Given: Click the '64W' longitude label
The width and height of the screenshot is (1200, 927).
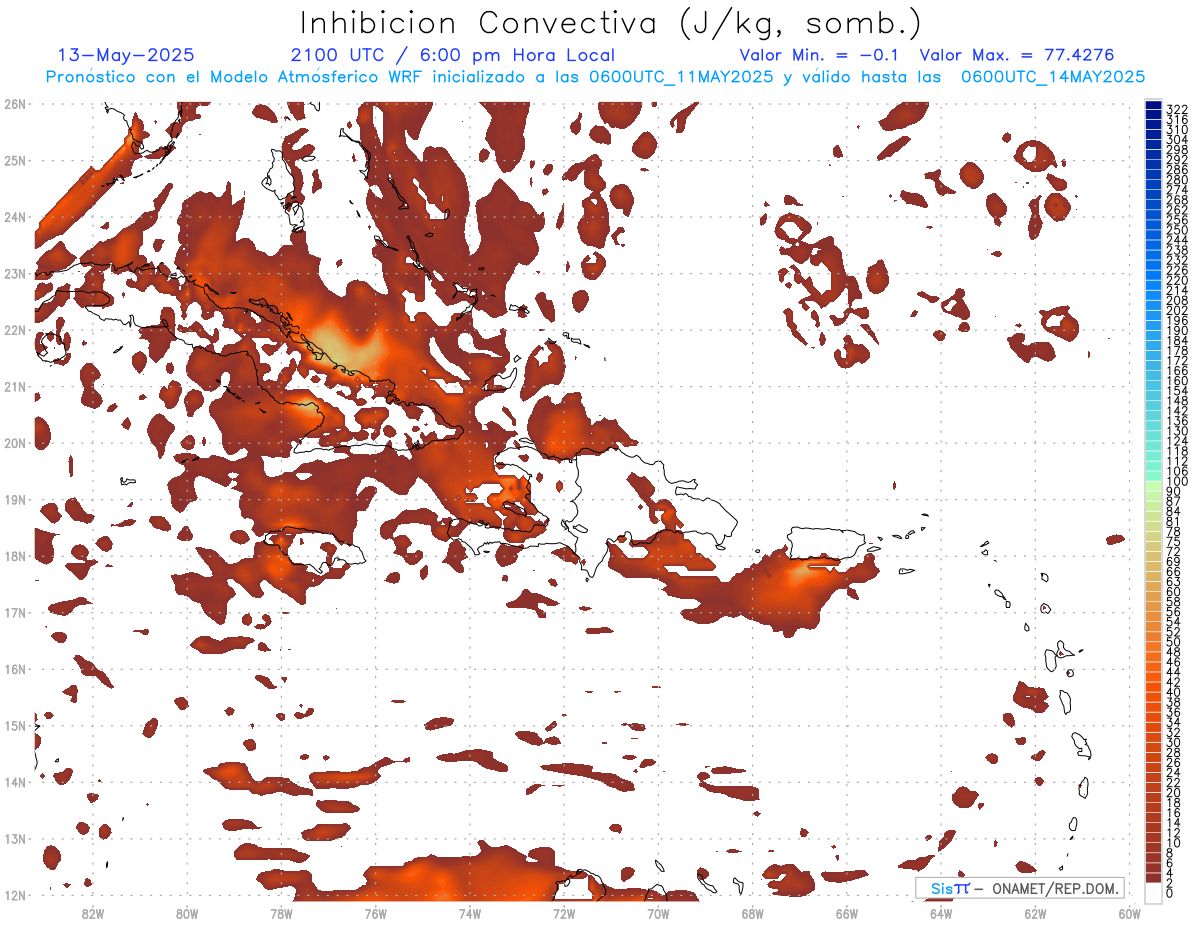Looking at the screenshot, I should pos(941,913).
